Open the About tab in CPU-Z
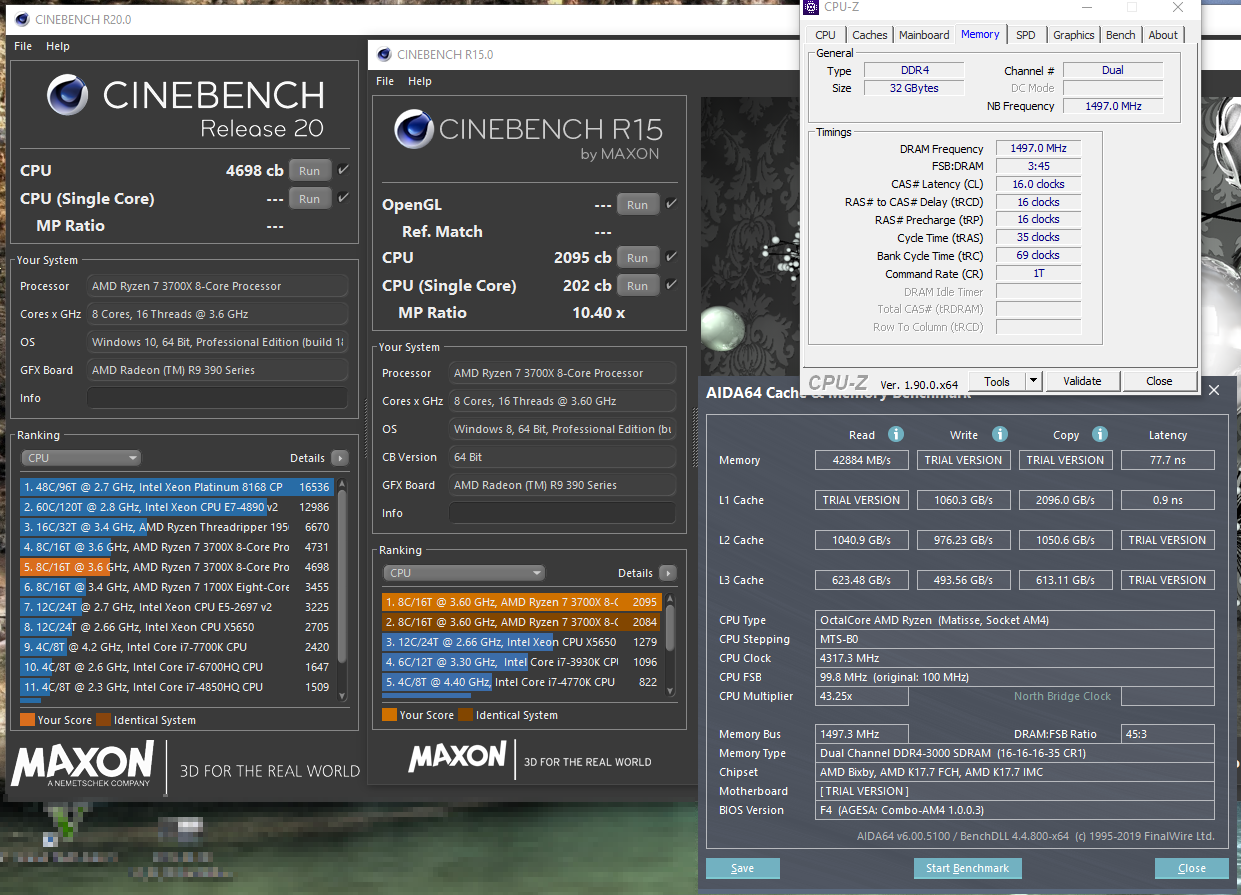1241x895 pixels. tap(1163, 35)
